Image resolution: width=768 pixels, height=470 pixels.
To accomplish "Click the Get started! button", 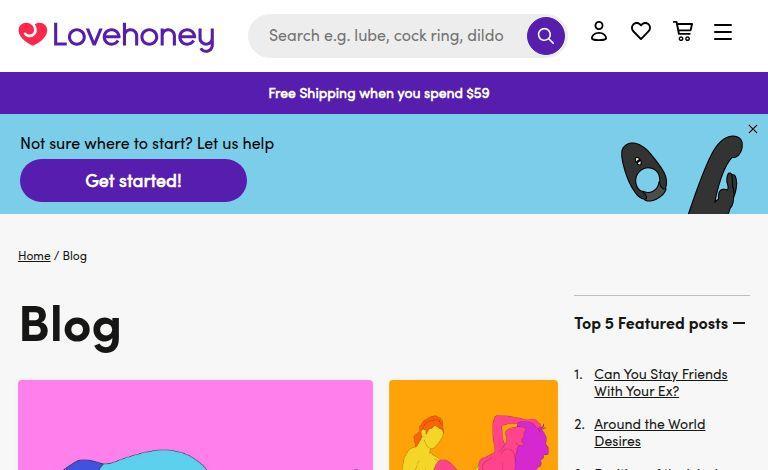I will pyautogui.click(x=133, y=181).
